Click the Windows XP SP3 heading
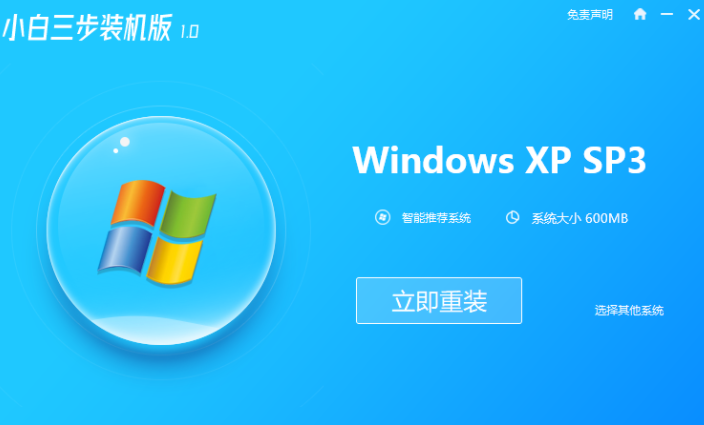The image size is (704, 425). pos(499,160)
